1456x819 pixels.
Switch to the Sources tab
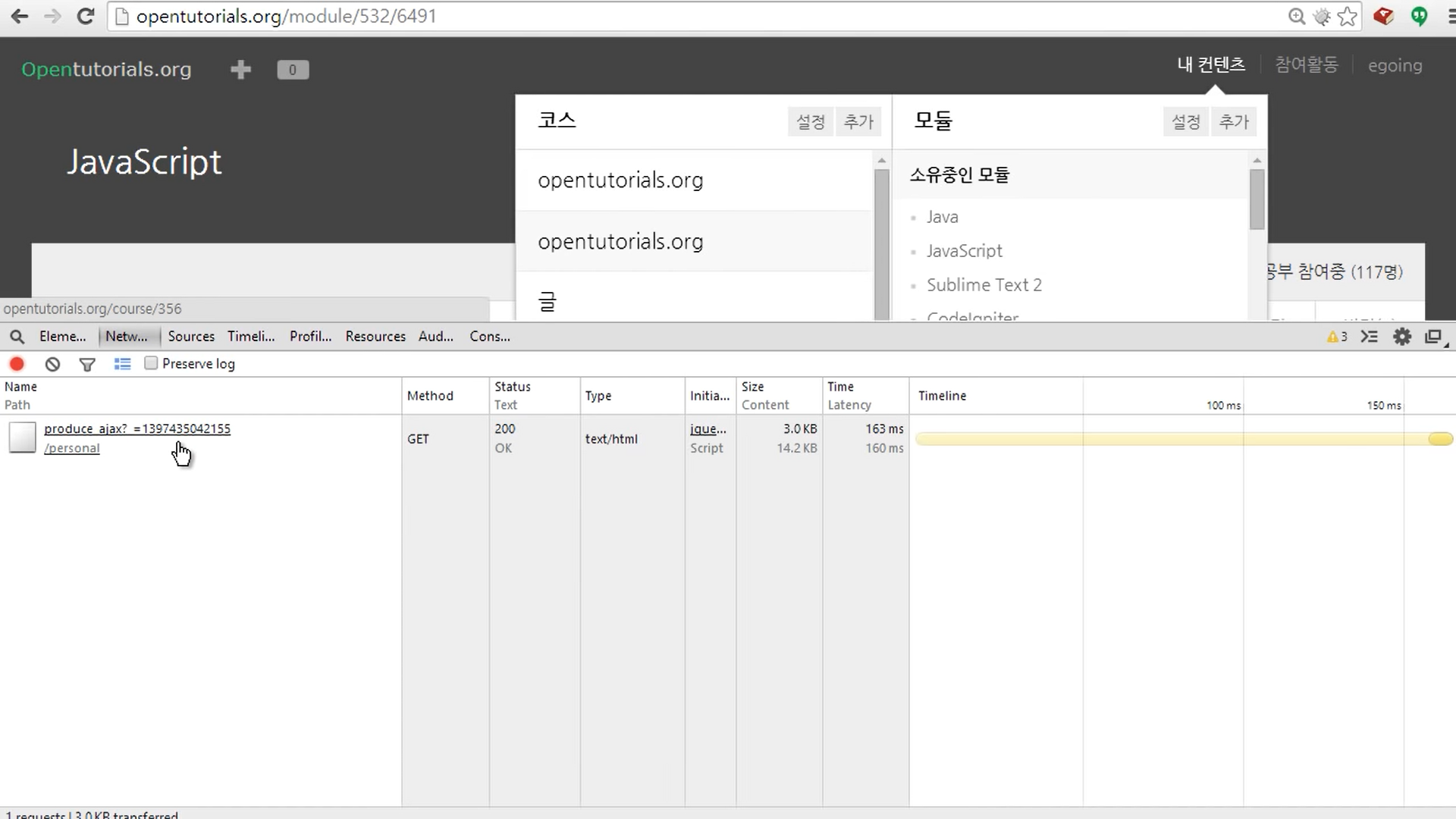191,337
